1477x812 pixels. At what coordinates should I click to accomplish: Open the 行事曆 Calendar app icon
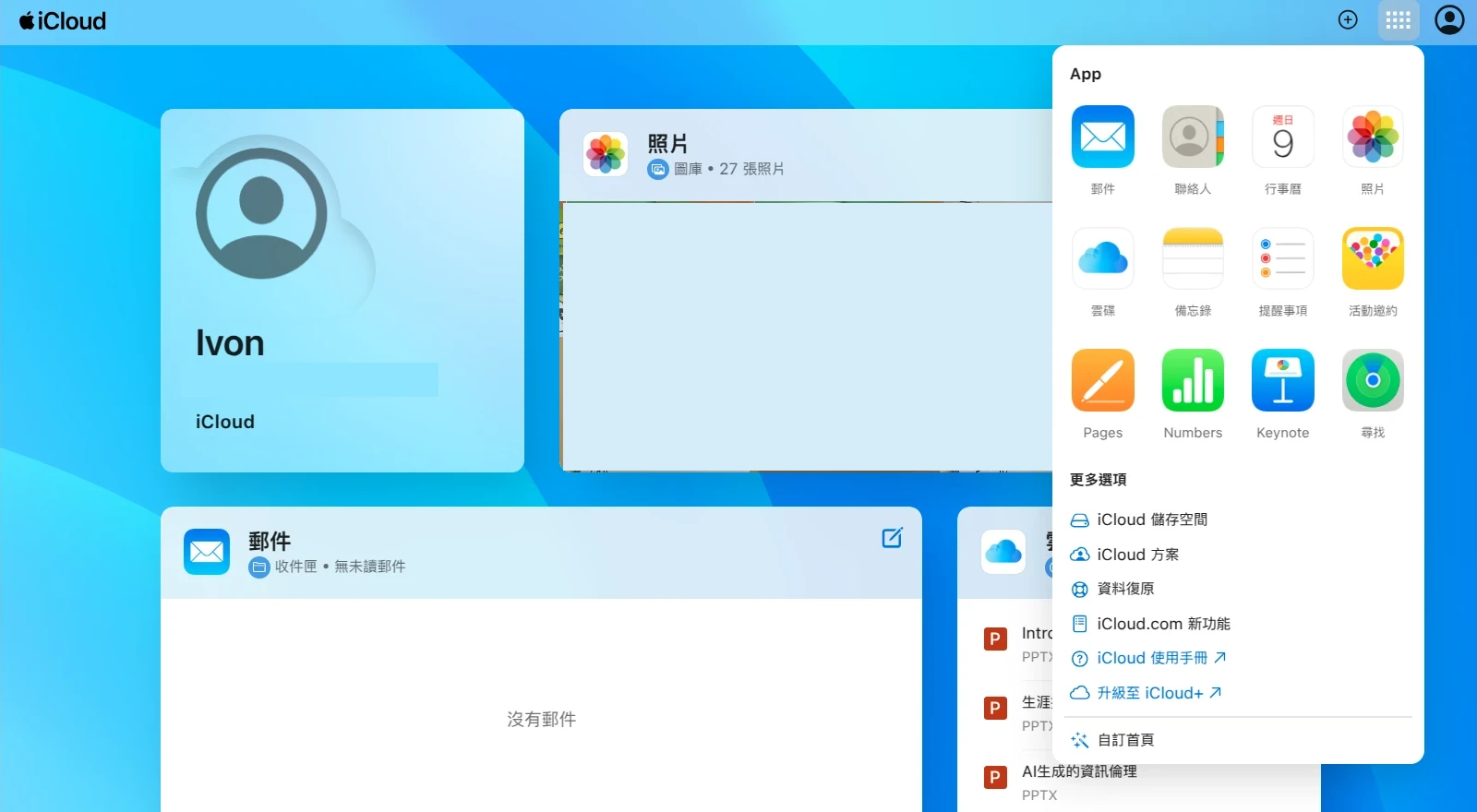tap(1282, 137)
